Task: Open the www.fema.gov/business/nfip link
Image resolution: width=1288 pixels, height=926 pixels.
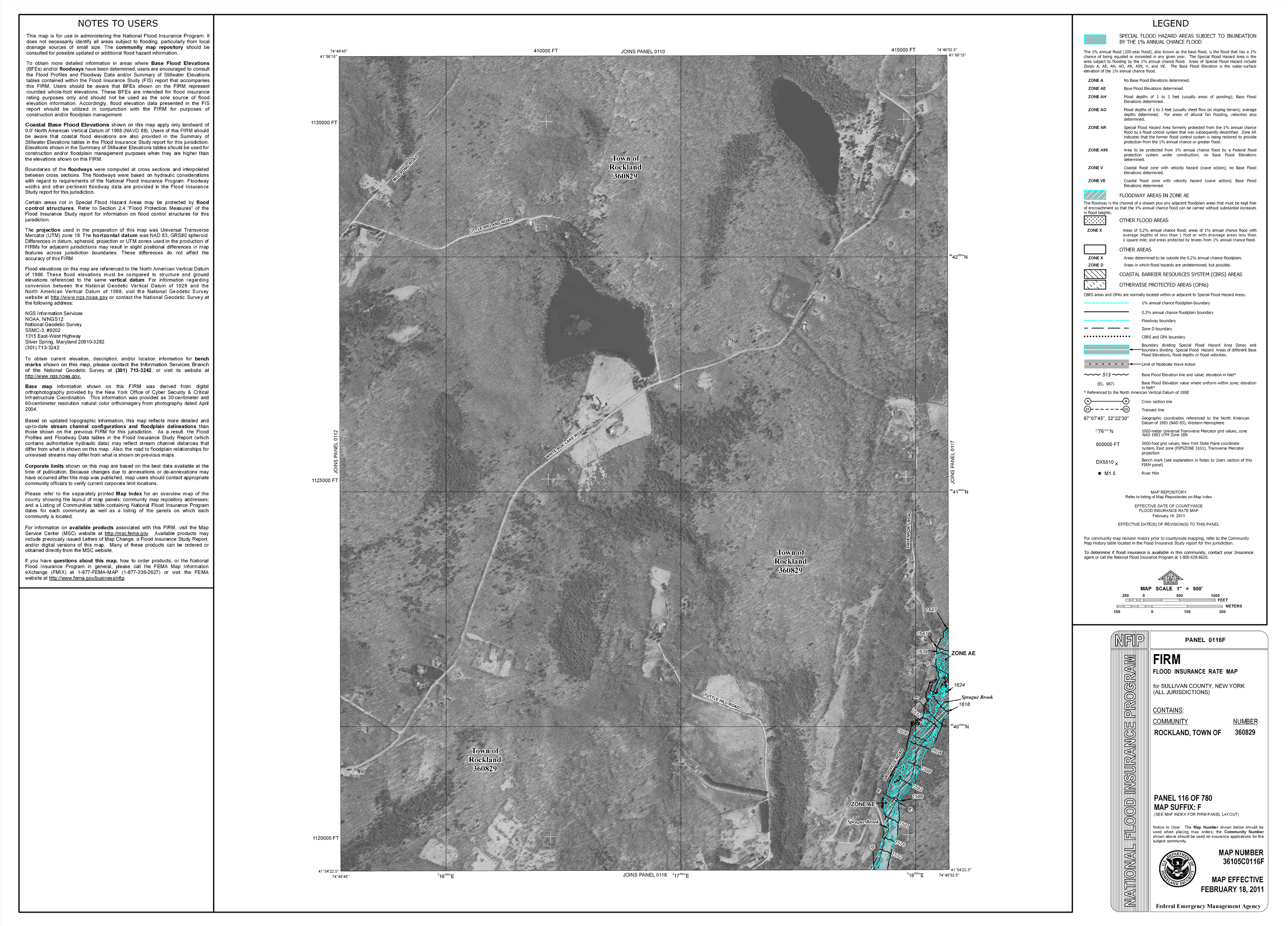Action: click(x=86, y=579)
